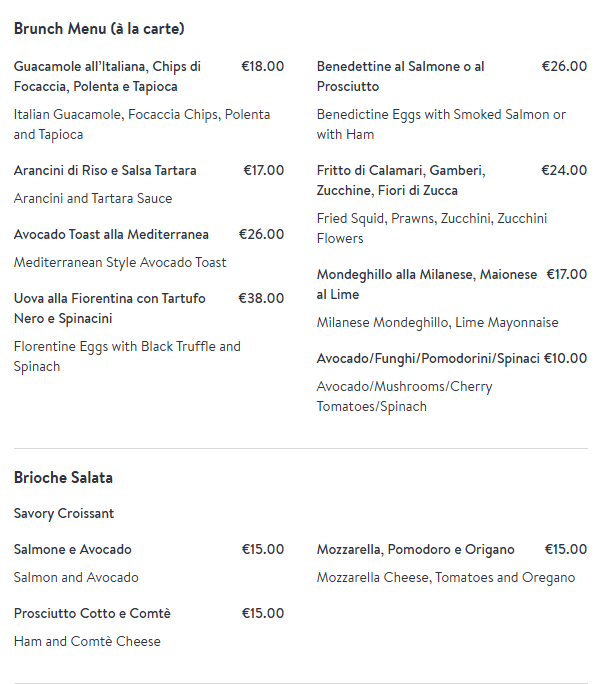
Task: Click the Savory Croissant subtitle
Action: click(64, 513)
